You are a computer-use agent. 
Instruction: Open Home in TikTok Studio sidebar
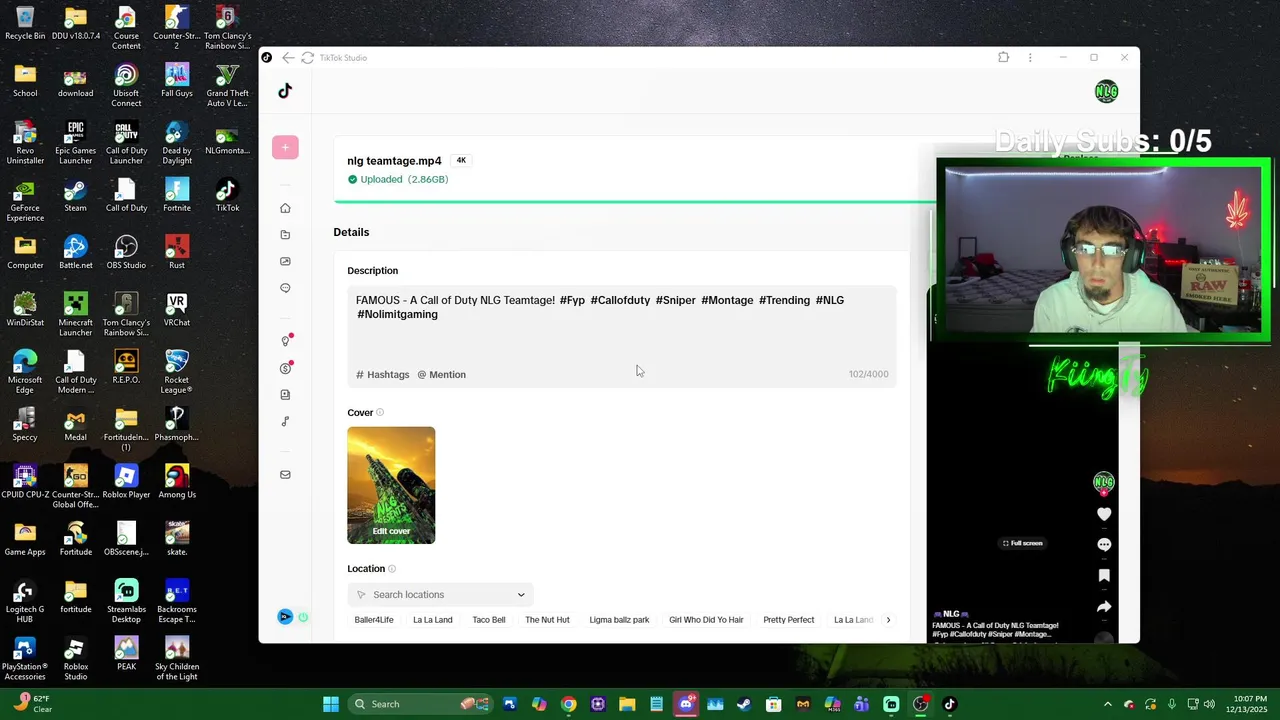[285, 208]
